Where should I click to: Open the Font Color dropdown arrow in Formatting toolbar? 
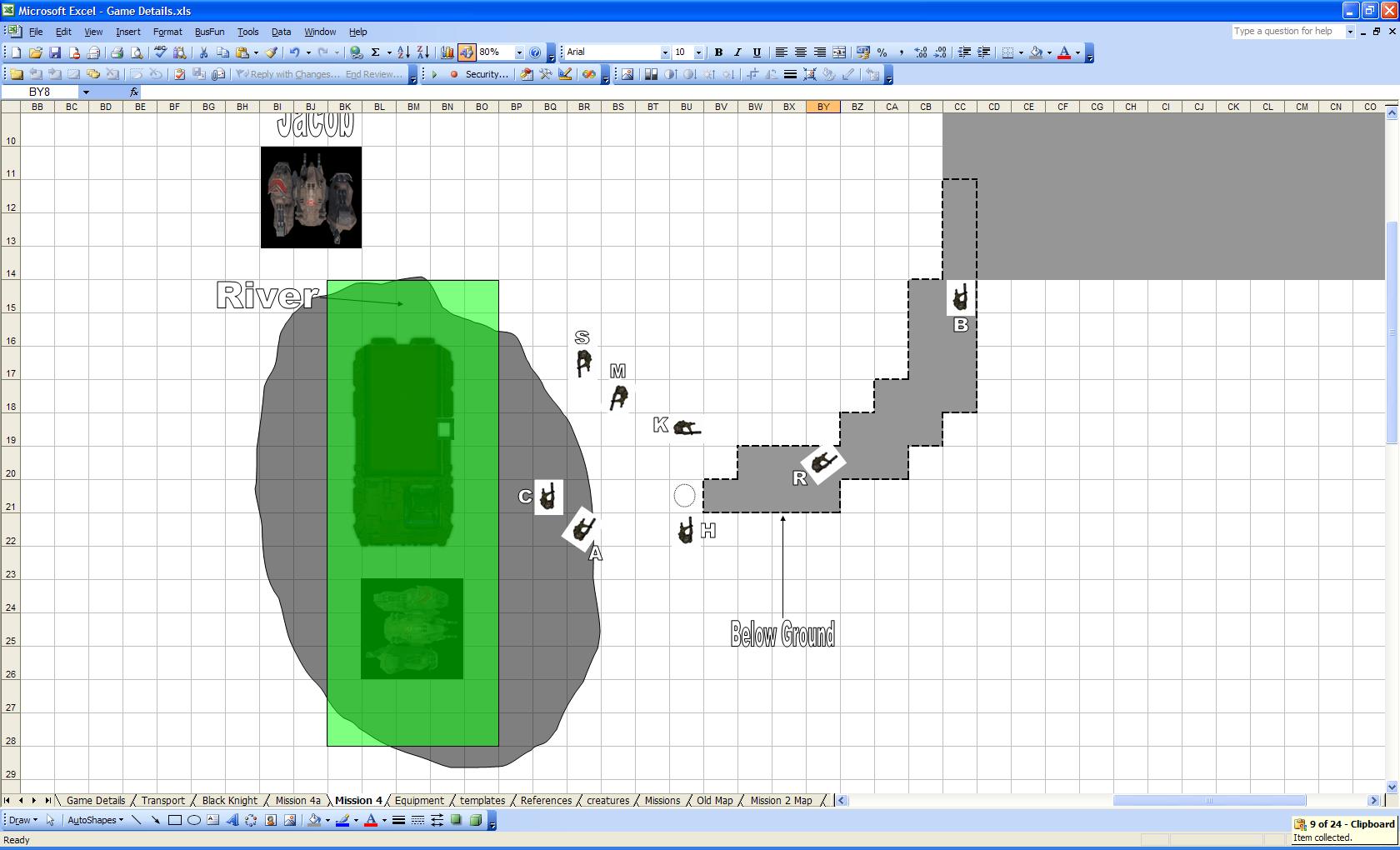[x=1077, y=52]
